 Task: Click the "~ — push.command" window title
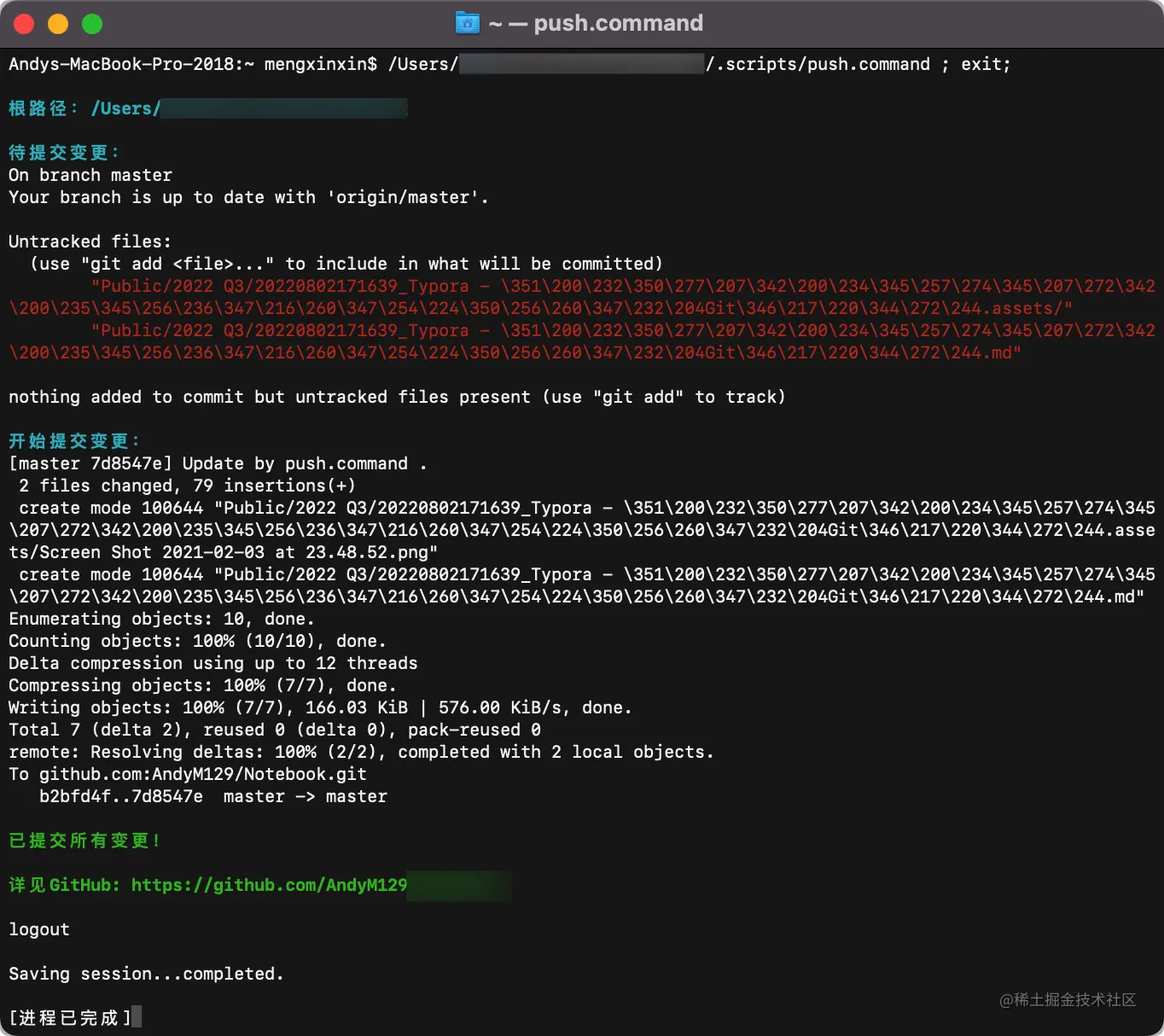596,23
